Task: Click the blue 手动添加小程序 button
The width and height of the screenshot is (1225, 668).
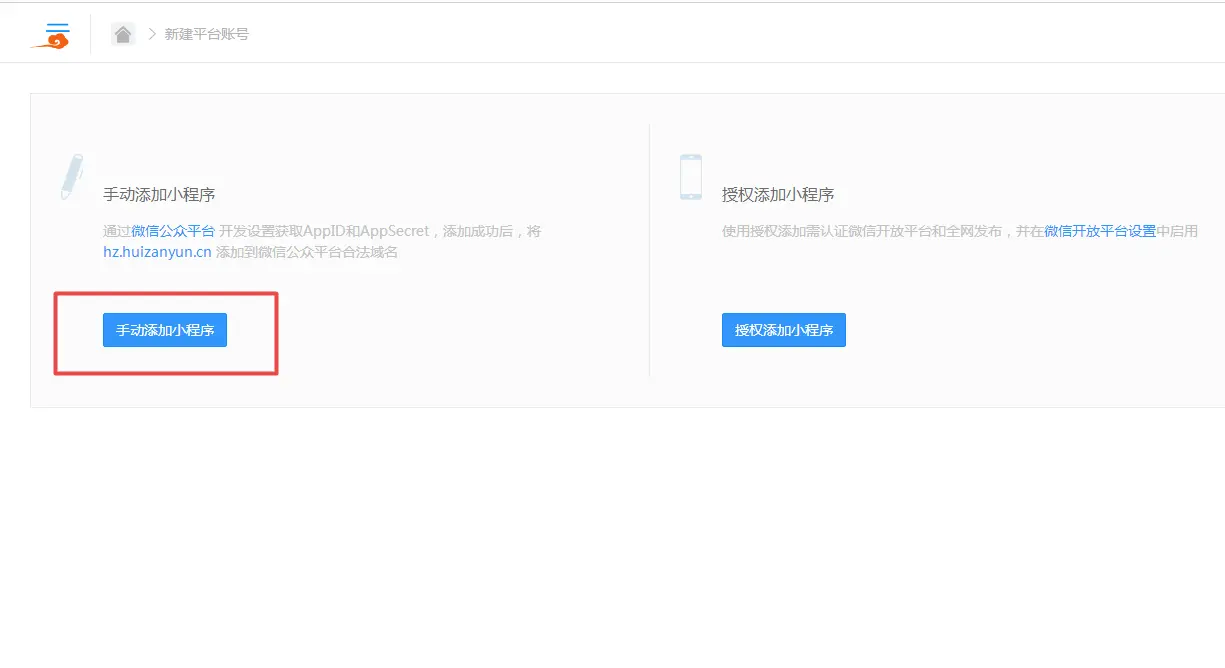Action: [x=165, y=330]
